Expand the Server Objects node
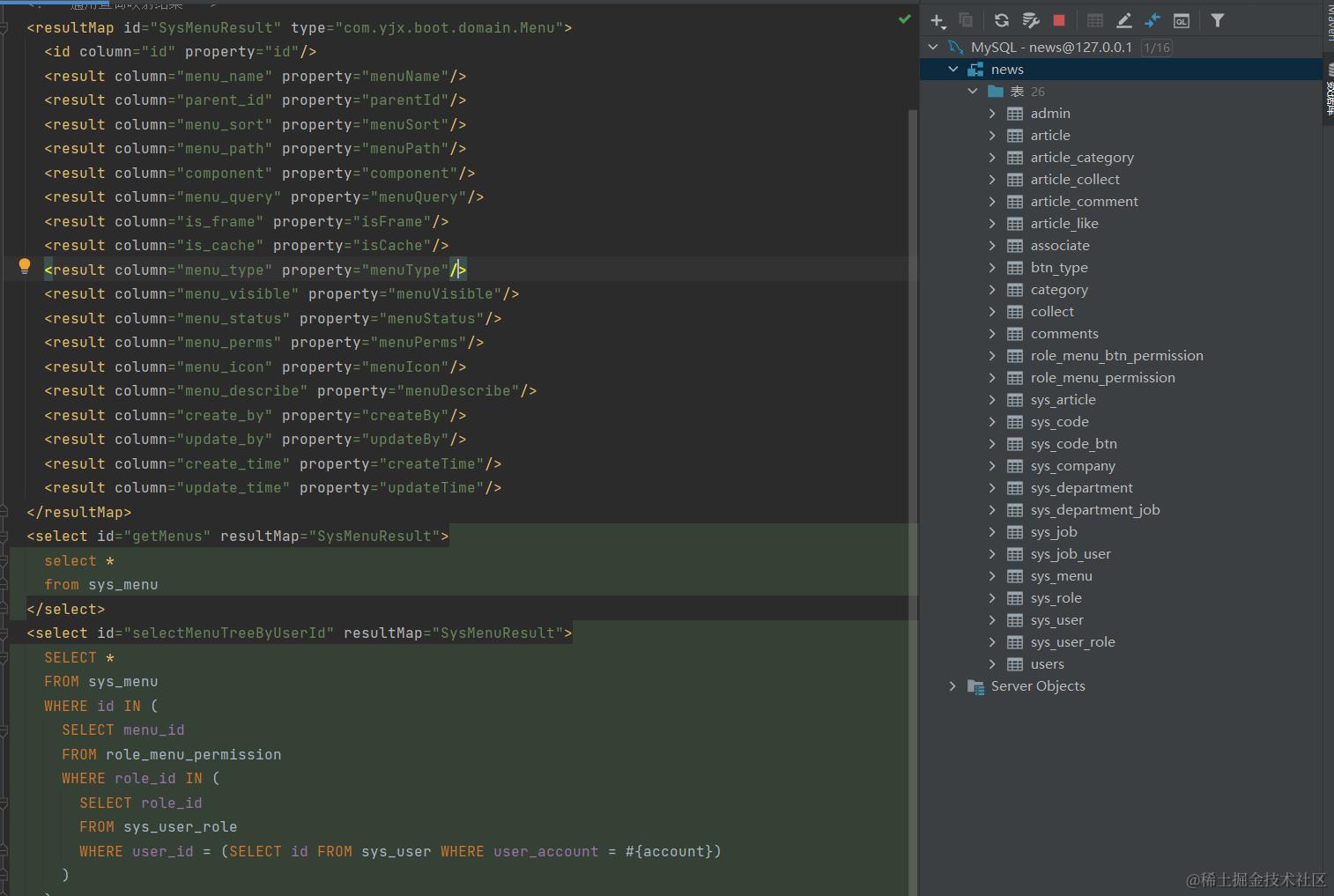The width and height of the screenshot is (1334, 896). (952, 685)
